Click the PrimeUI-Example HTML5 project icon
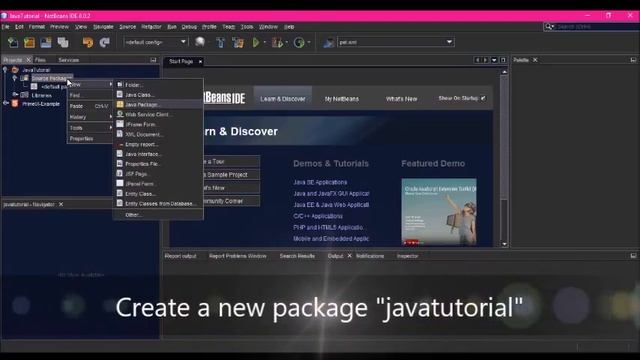This screenshot has height=360, width=640. click(15, 104)
